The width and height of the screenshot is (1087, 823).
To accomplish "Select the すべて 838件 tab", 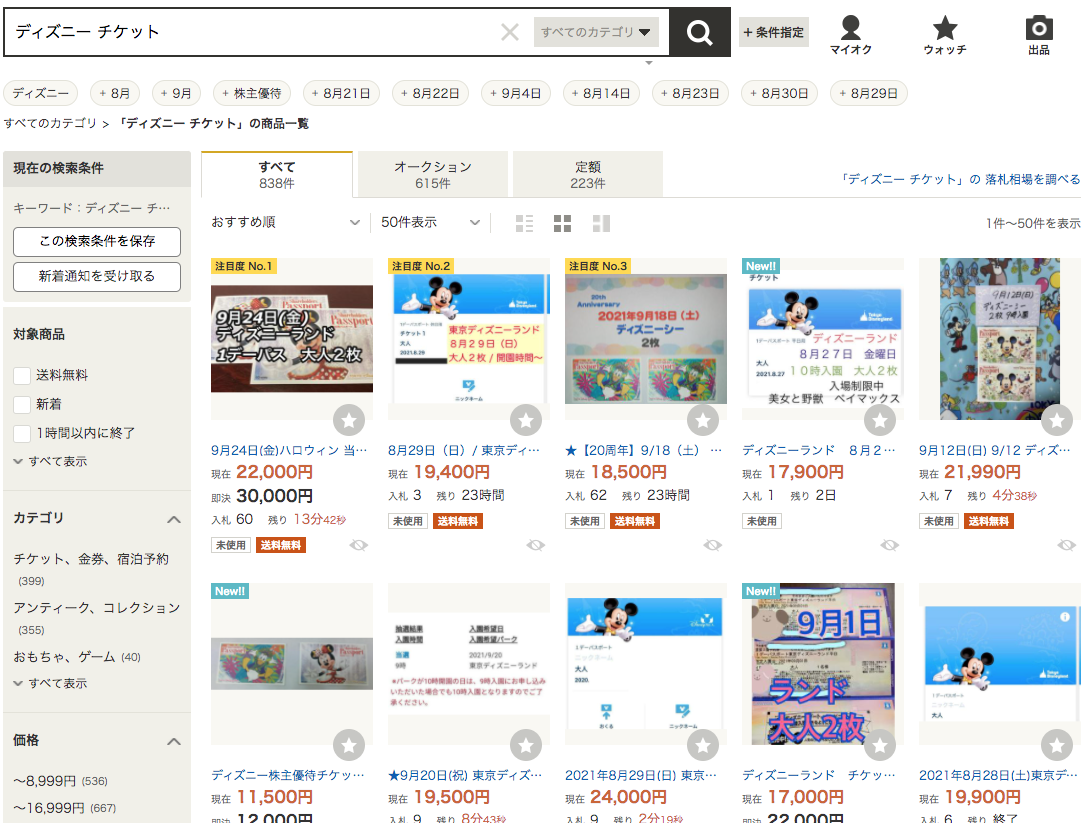I will 277,175.
